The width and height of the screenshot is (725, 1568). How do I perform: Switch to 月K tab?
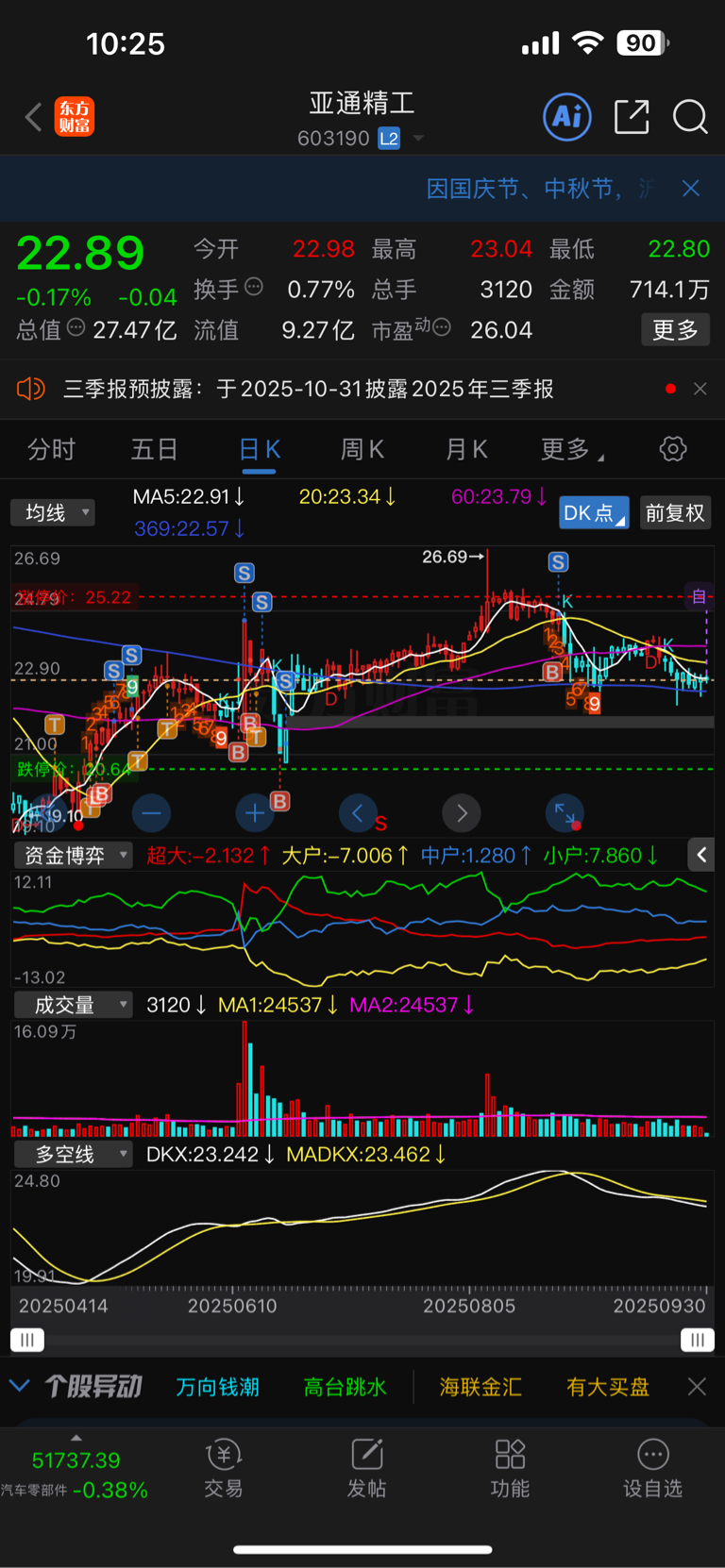tap(466, 450)
